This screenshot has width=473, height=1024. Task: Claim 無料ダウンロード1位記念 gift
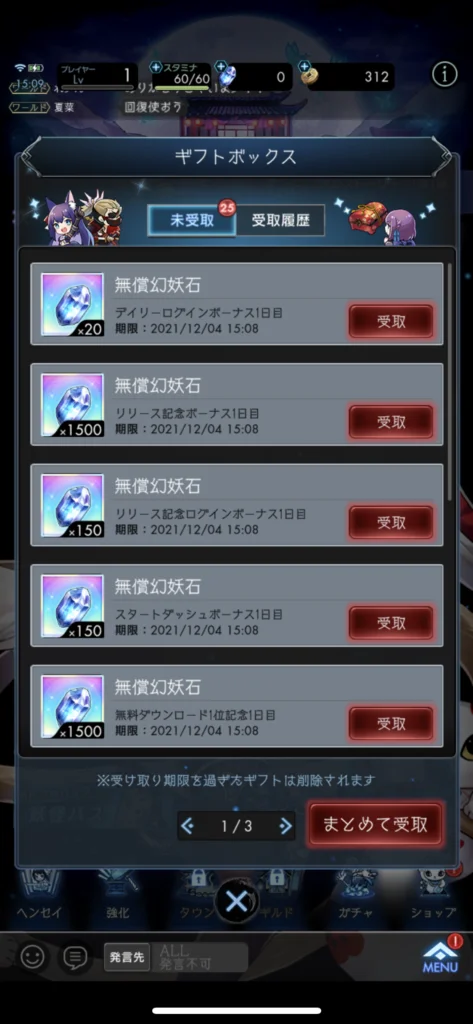coord(391,723)
